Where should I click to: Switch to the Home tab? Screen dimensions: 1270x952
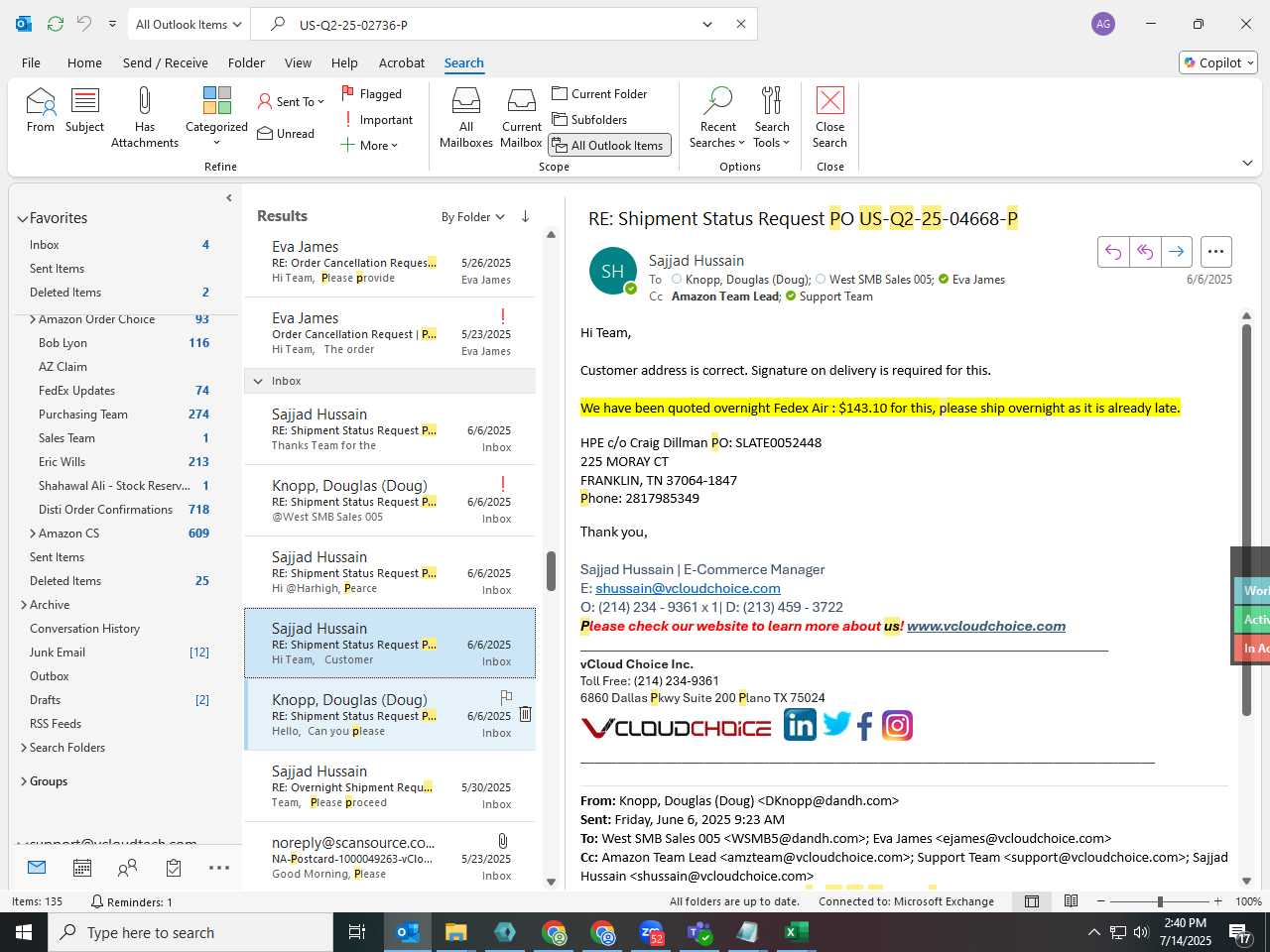pyautogui.click(x=84, y=62)
